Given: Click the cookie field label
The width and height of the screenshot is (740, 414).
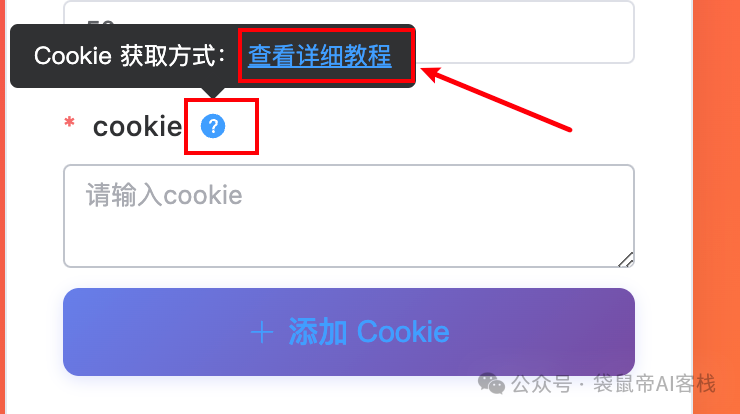Looking at the screenshot, I should 137,127.
